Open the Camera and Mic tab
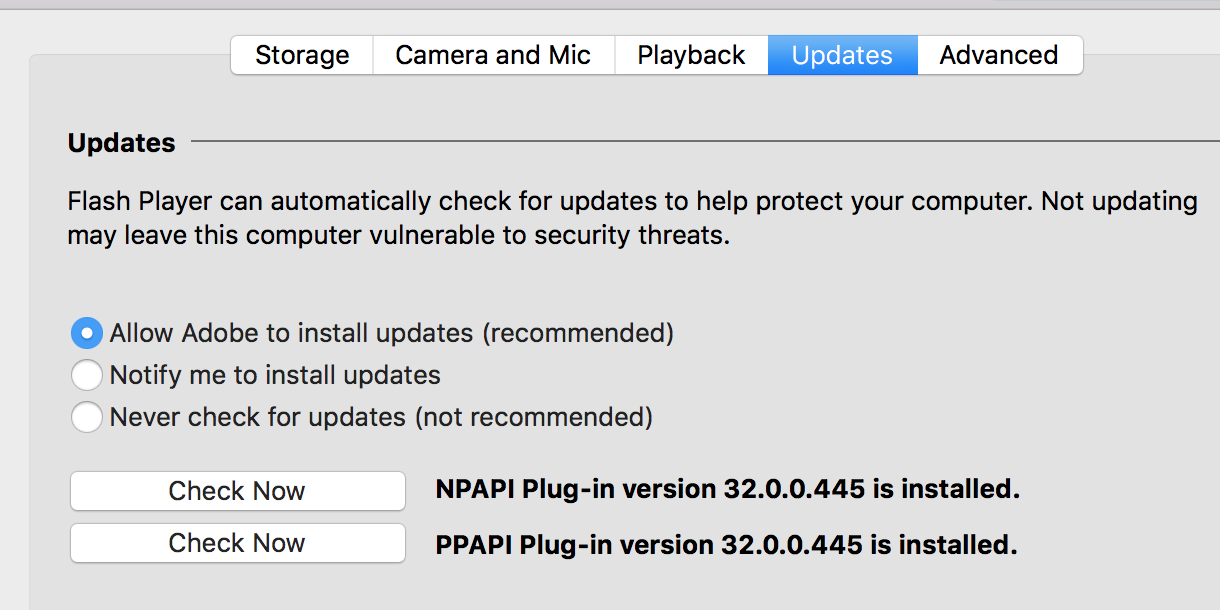The image size is (1220, 610). (x=493, y=55)
